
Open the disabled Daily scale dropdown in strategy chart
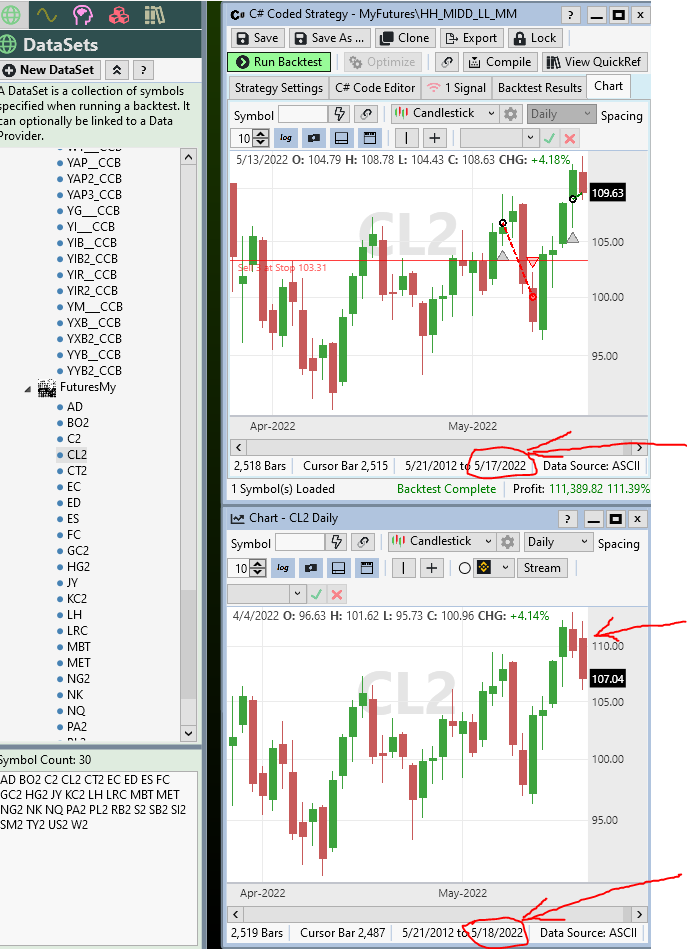coord(560,114)
